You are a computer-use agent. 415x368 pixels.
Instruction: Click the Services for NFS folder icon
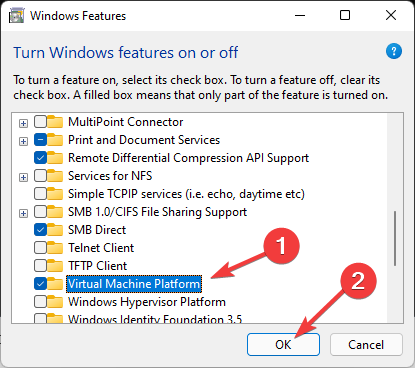tap(55, 176)
